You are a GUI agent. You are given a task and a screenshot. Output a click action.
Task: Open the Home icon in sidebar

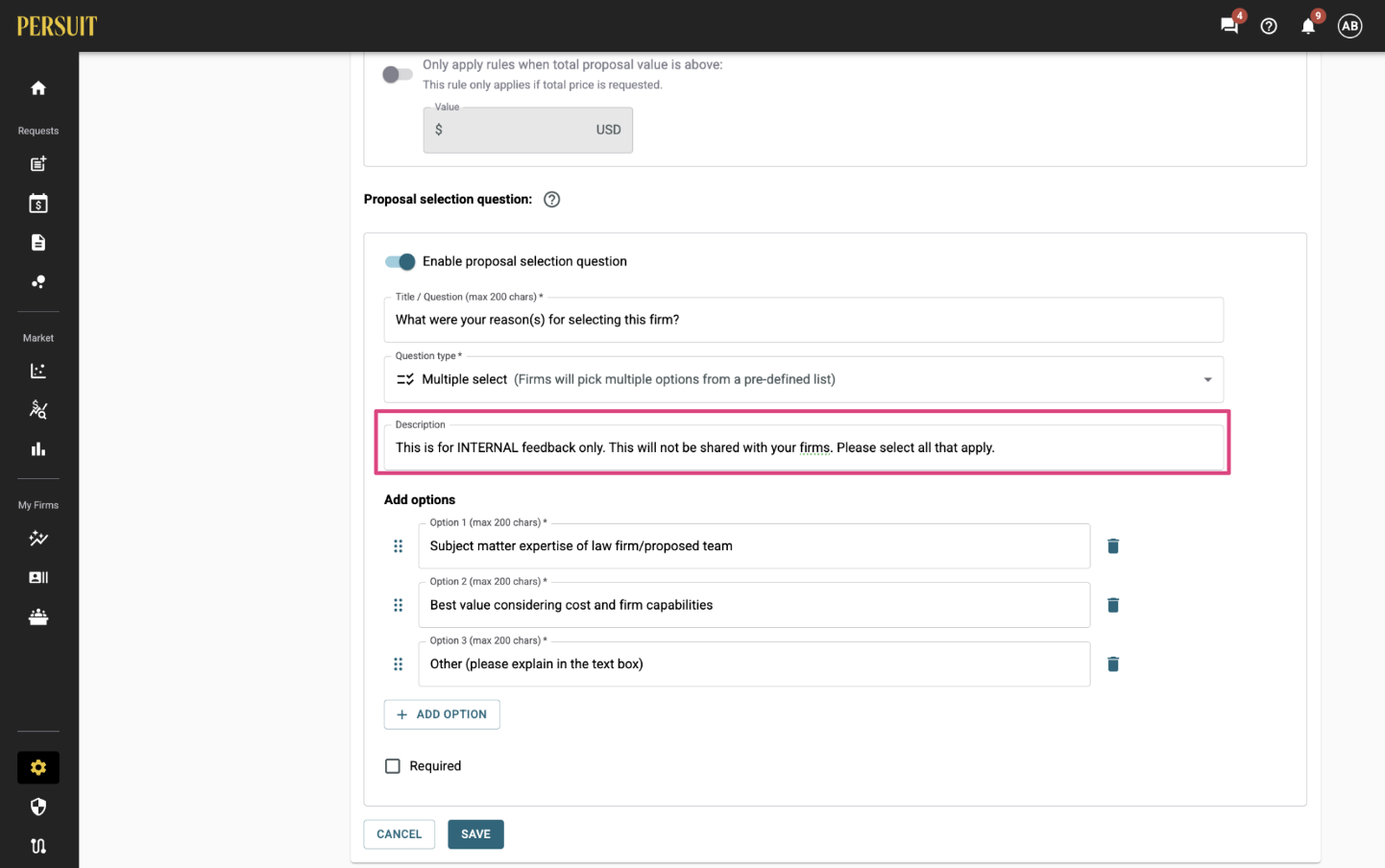click(x=38, y=88)
